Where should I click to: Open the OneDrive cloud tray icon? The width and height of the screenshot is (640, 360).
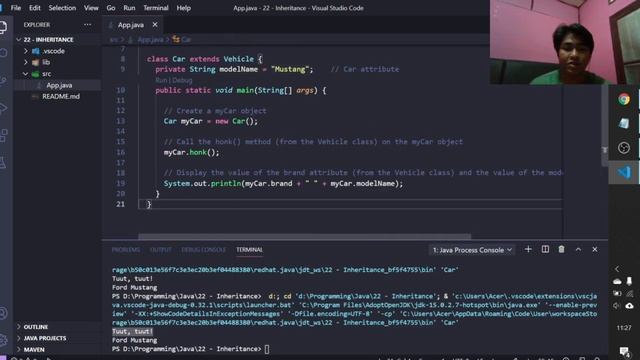pos(618,281)
